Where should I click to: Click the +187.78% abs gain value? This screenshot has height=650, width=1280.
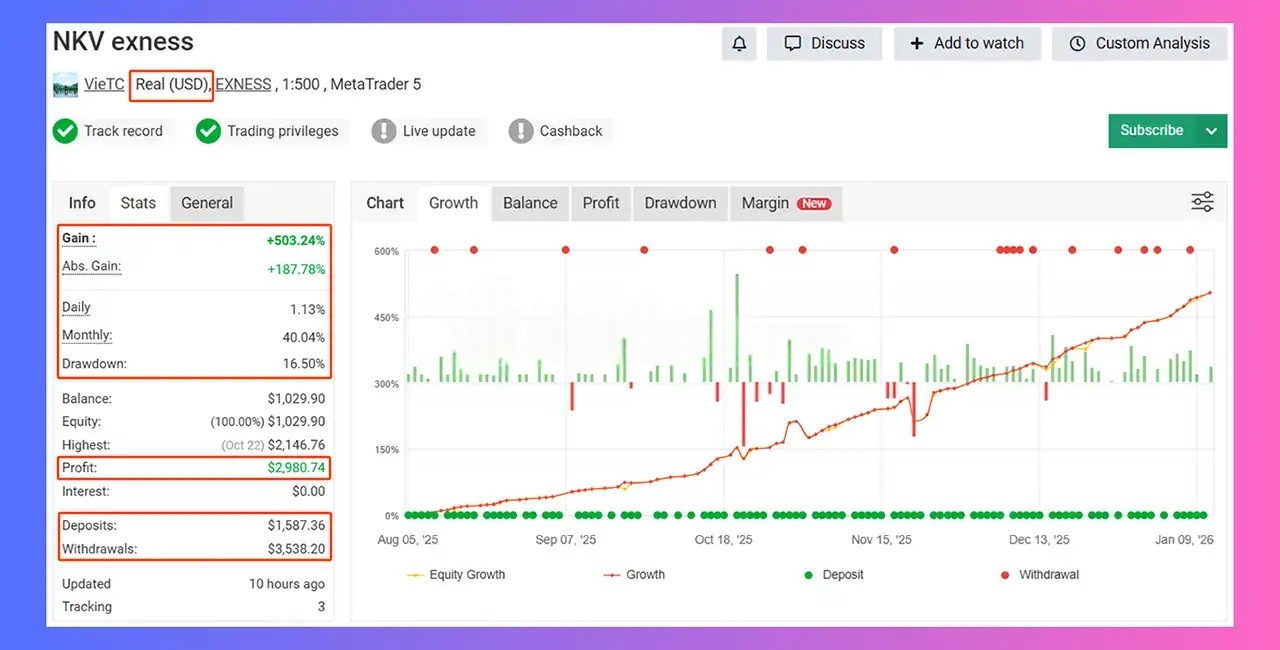(x=296, y=269)
